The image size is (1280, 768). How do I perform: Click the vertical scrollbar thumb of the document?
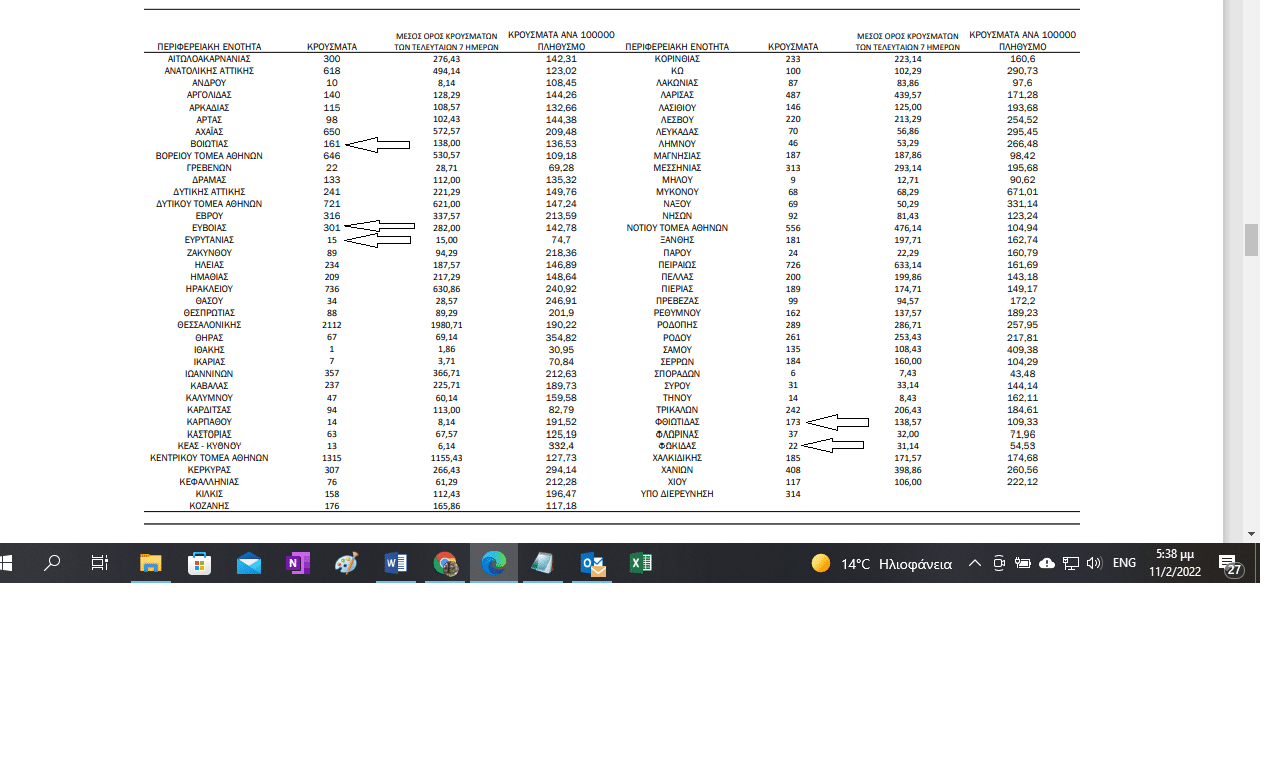pos(1250,240)
